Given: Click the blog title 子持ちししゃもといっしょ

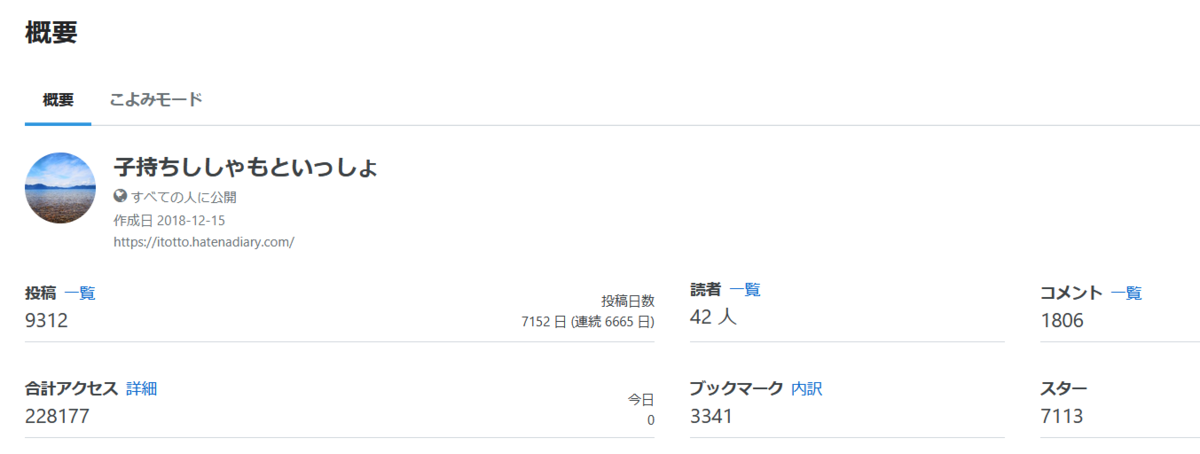Looking at the screenshot, I should 246,167.
